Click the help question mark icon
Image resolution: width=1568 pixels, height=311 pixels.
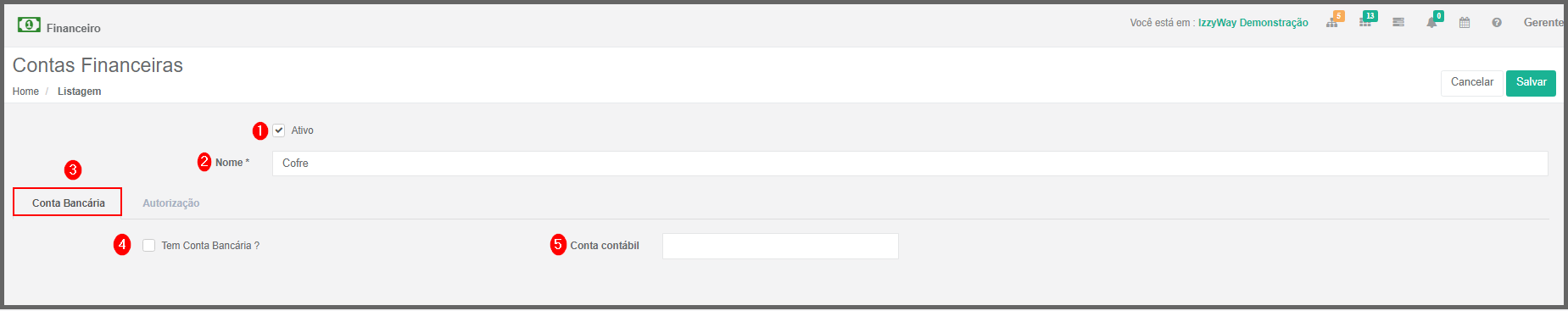click(1497, 23)
